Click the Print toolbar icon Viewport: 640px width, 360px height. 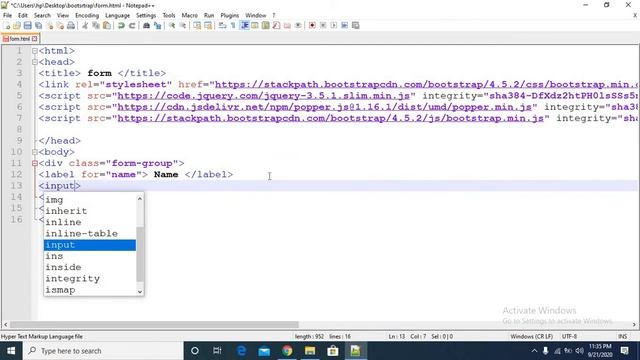coord(71,25)
